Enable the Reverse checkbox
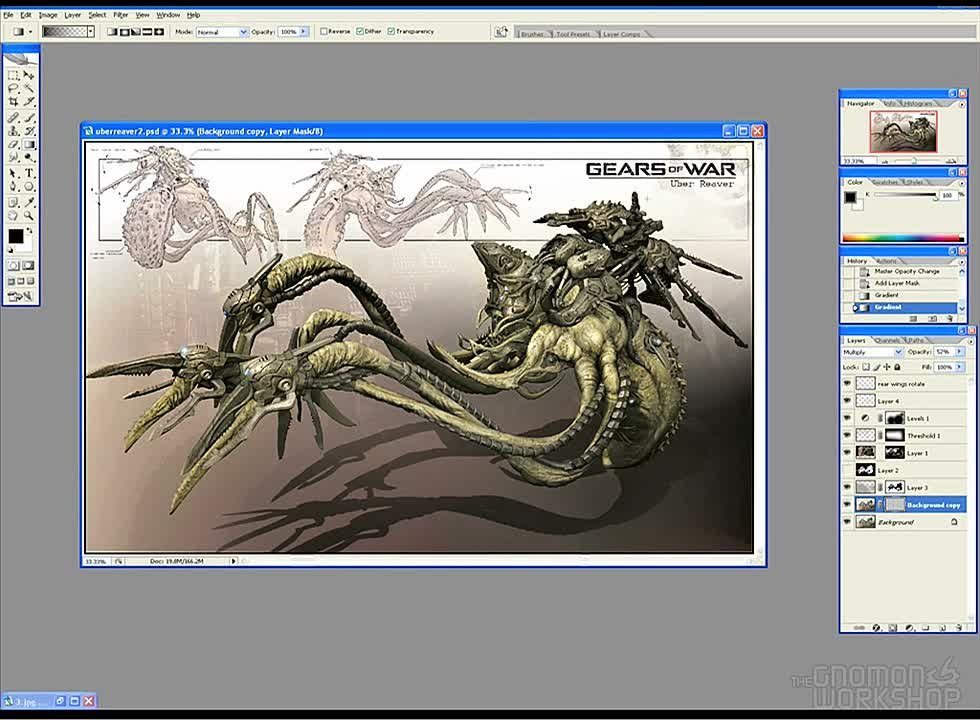 pos(324,31)
